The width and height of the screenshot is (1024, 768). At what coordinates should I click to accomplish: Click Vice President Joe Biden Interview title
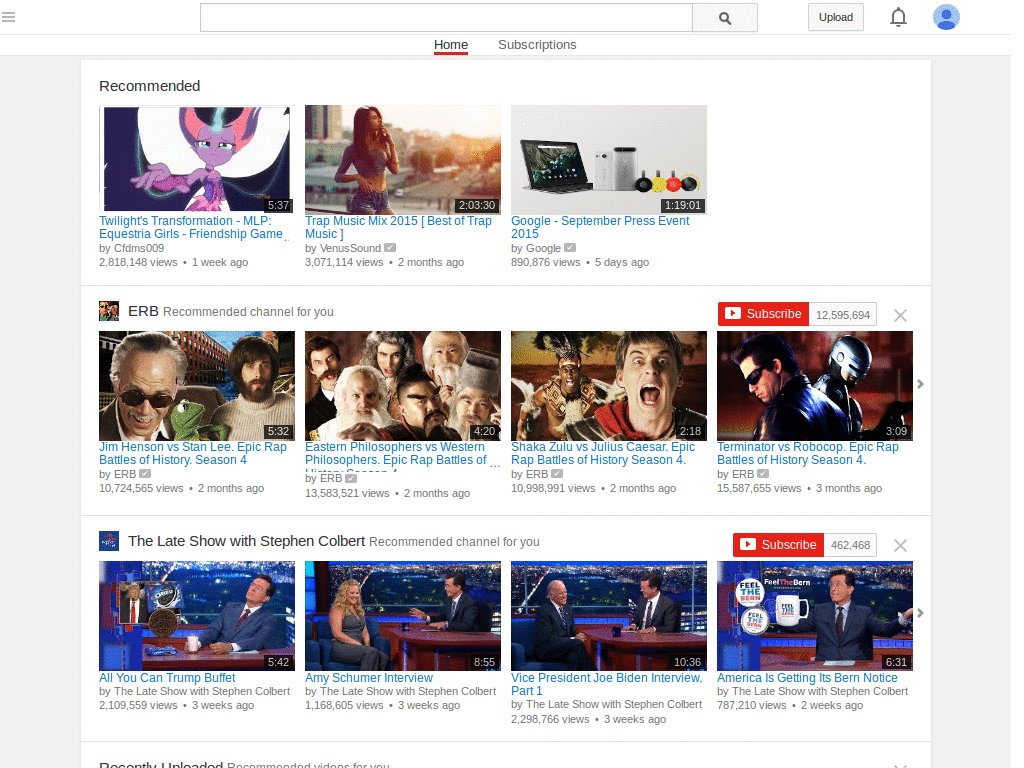(607, 684)
